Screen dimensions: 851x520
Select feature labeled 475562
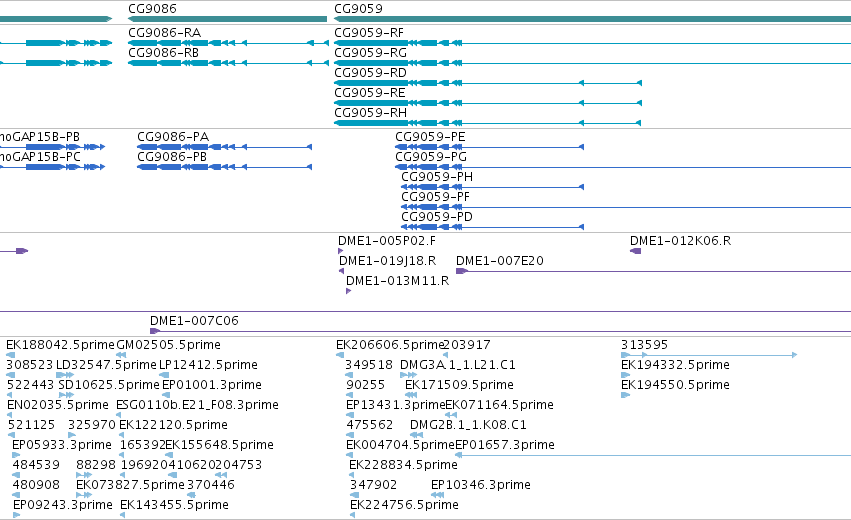pos(370,426)
